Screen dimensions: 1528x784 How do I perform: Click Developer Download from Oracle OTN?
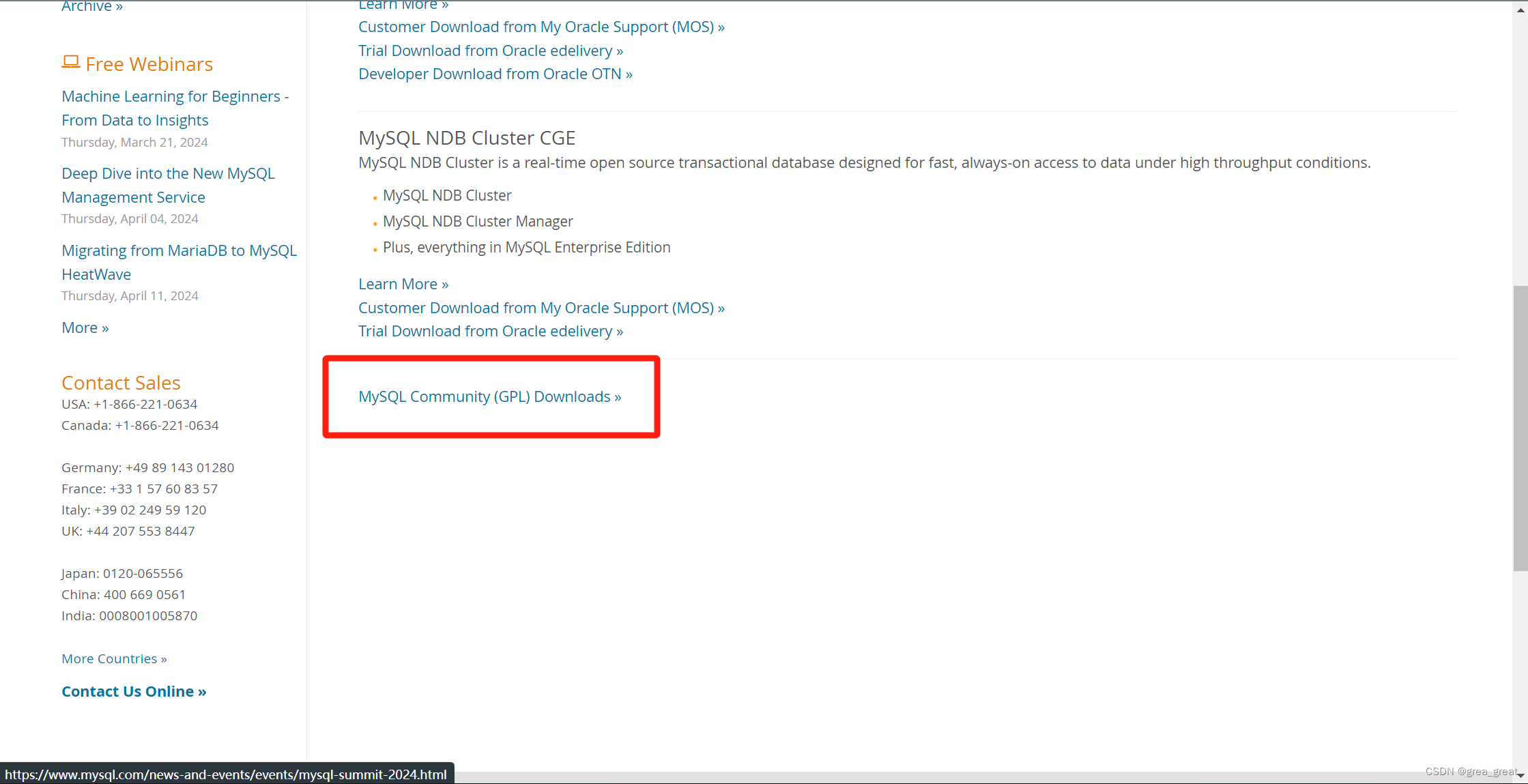pos(495,73)
